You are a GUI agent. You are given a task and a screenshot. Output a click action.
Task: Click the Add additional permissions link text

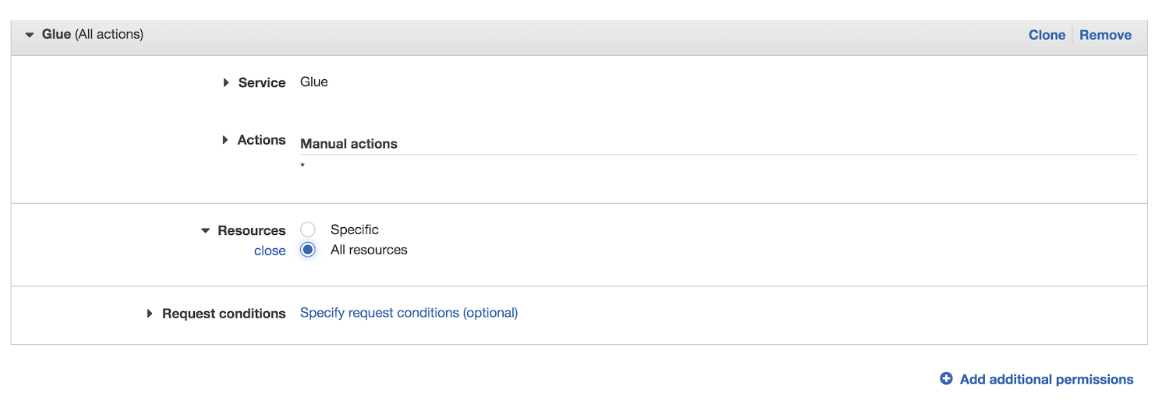click(1046, 379)
